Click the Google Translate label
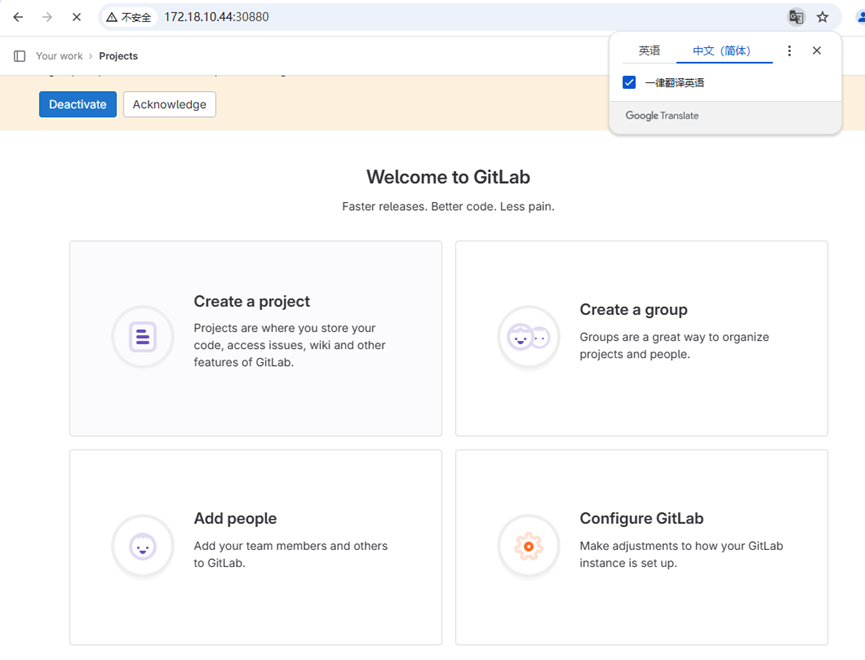This screenshot has width=865, height=660. point(662,116)
